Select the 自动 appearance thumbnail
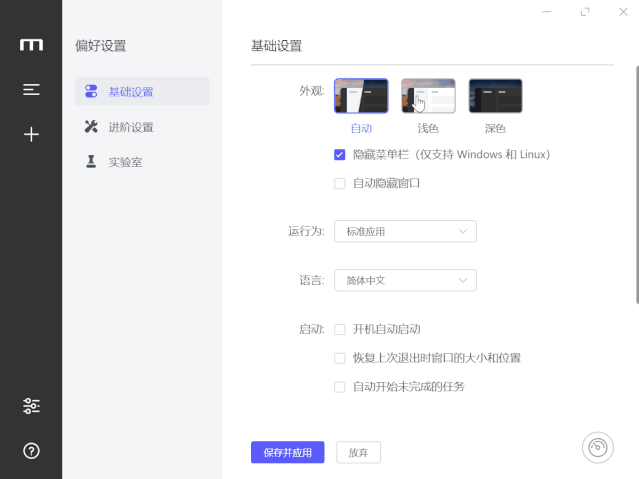639x479 pixels. pos(361,96)
